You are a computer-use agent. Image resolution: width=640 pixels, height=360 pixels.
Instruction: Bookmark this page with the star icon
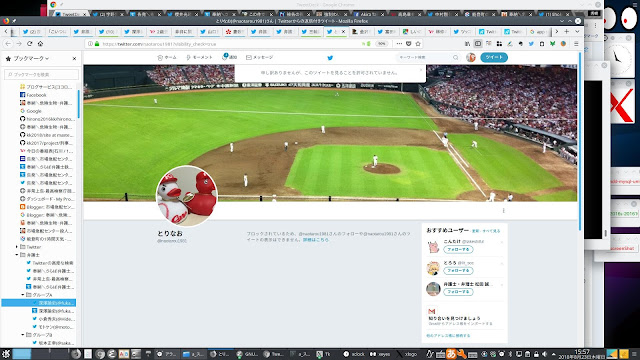tap(418, 44)
